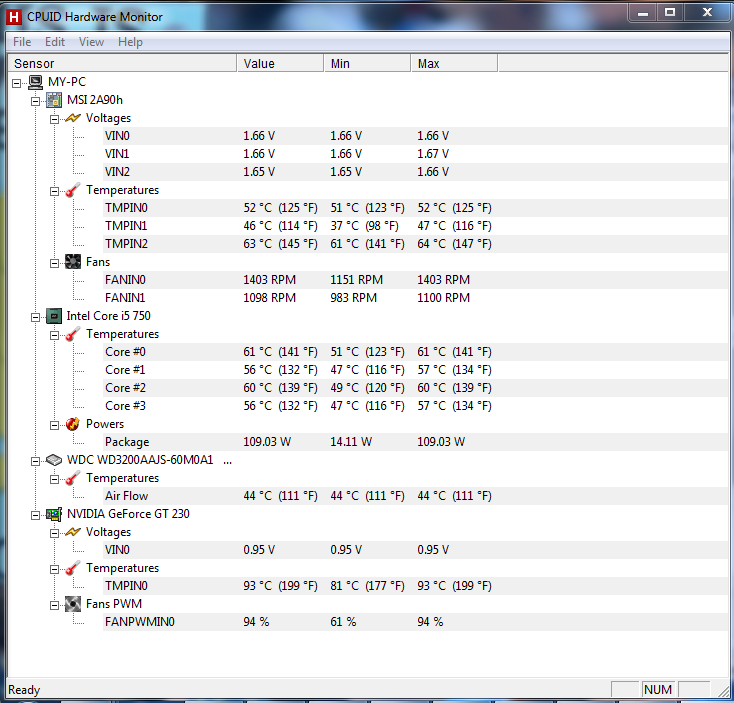Screen dimensions: 734x703
Task: Minimize the Hardware Monitor window
Action: click(x=643, y=13)
